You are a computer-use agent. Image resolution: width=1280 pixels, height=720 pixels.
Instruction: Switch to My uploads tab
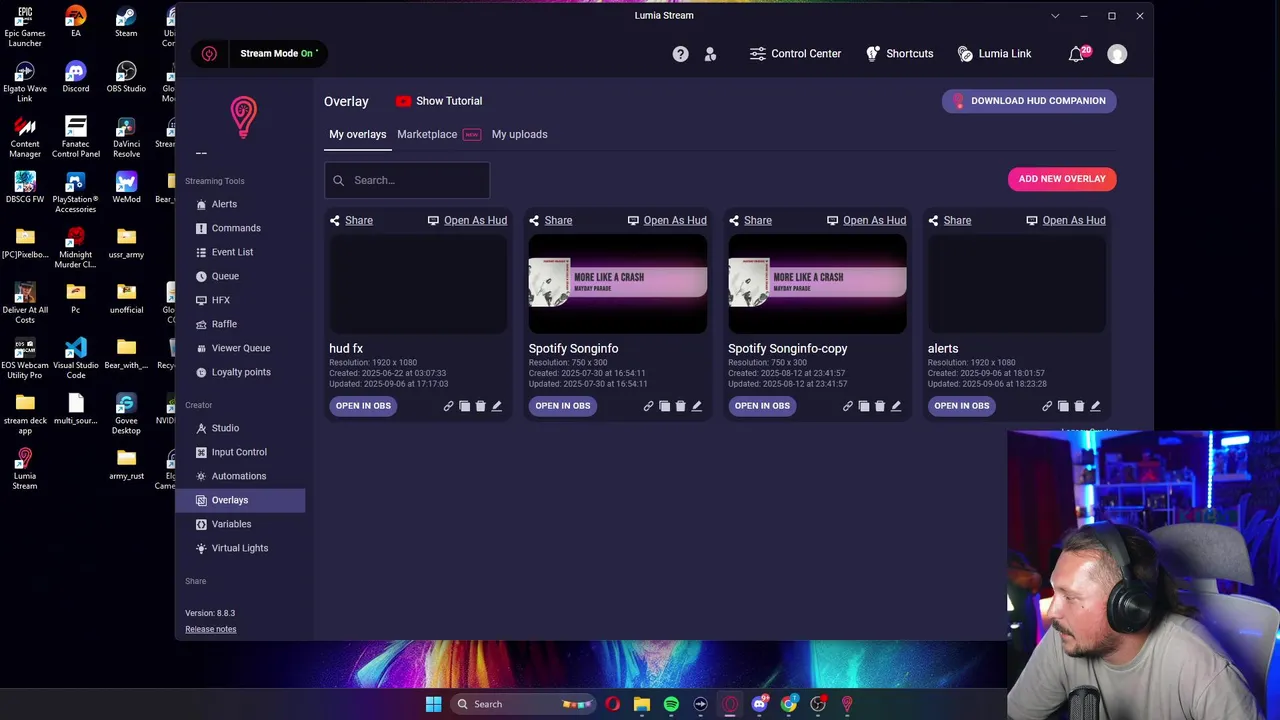(x=519, y=134)
